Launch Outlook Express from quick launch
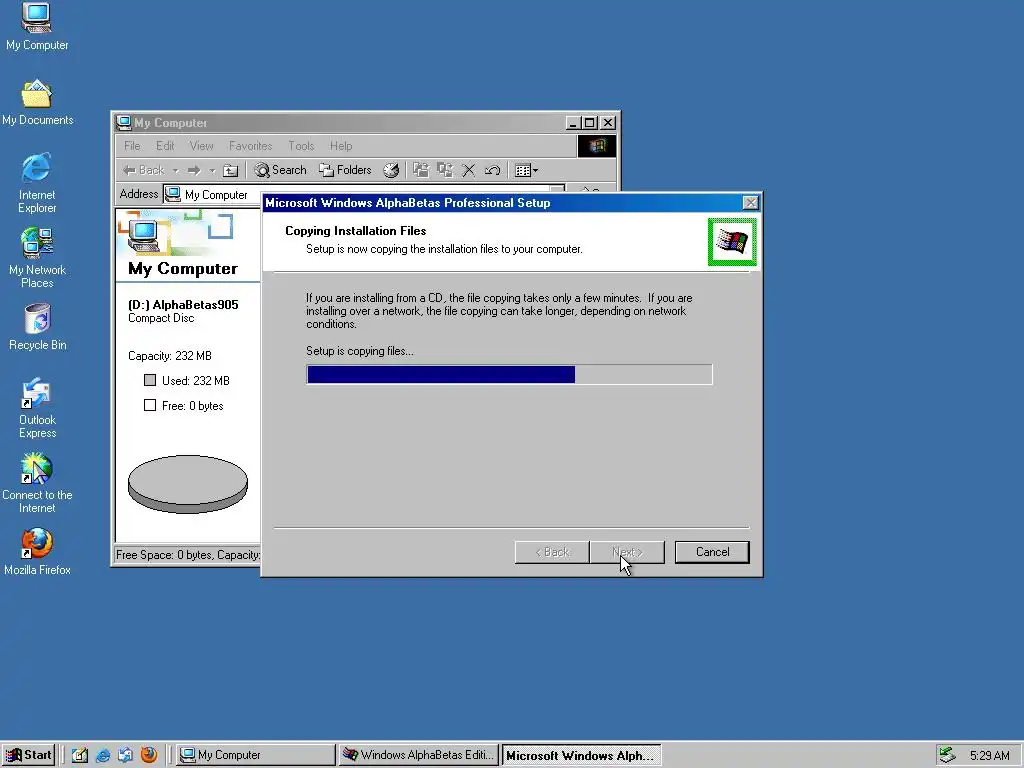Viewport: 1024px width, 768px height. point(125,755)
